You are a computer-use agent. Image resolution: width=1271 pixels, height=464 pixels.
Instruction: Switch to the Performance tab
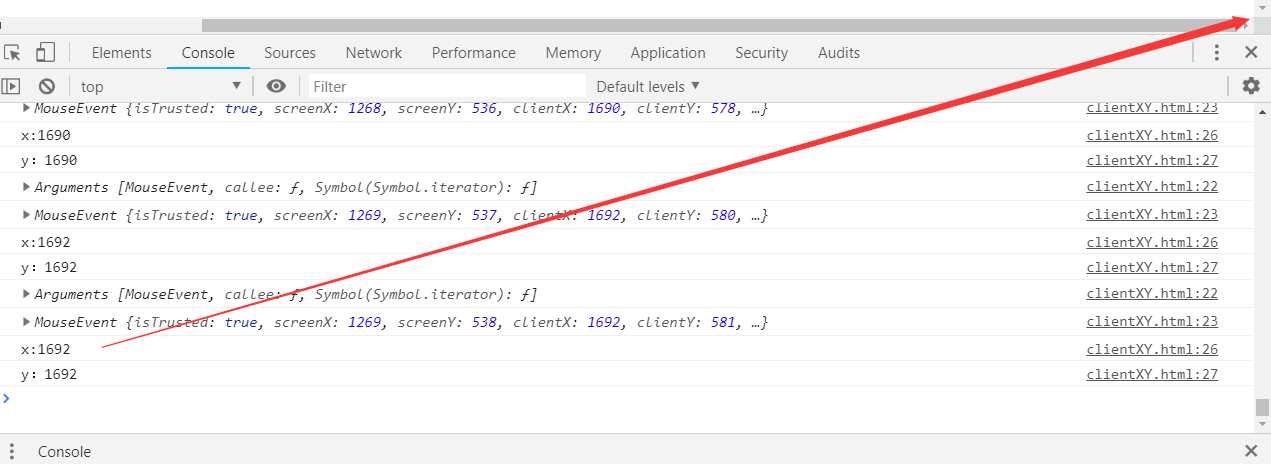point(474,53)
